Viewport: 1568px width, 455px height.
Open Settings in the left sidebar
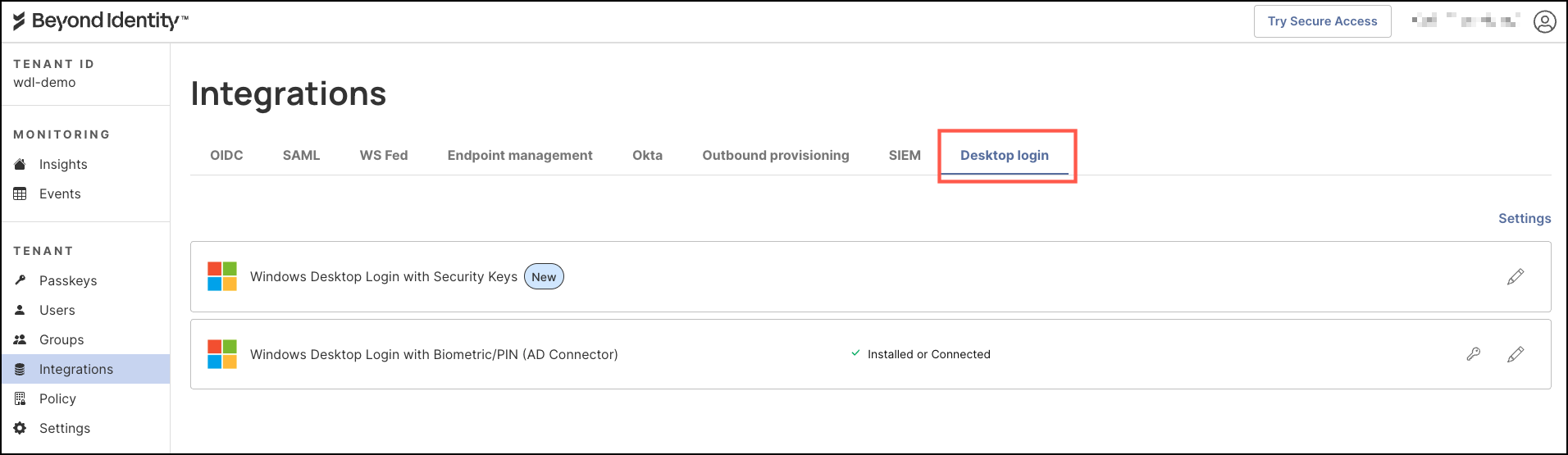65,428
